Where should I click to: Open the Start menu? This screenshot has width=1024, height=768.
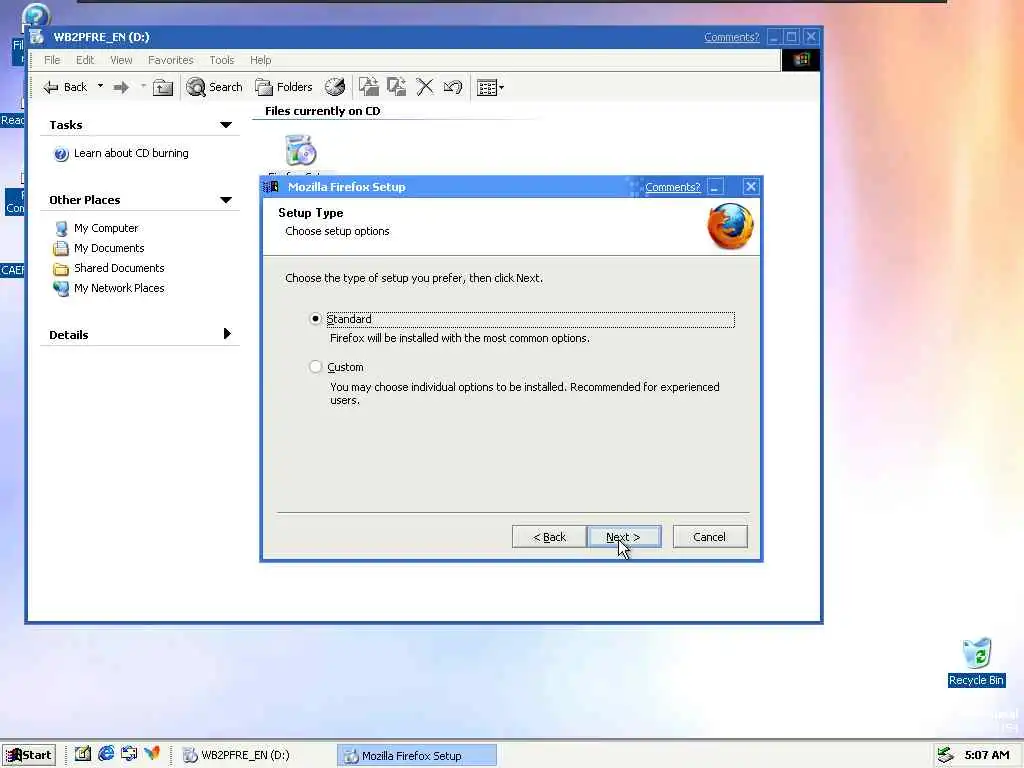coord(29,755)
